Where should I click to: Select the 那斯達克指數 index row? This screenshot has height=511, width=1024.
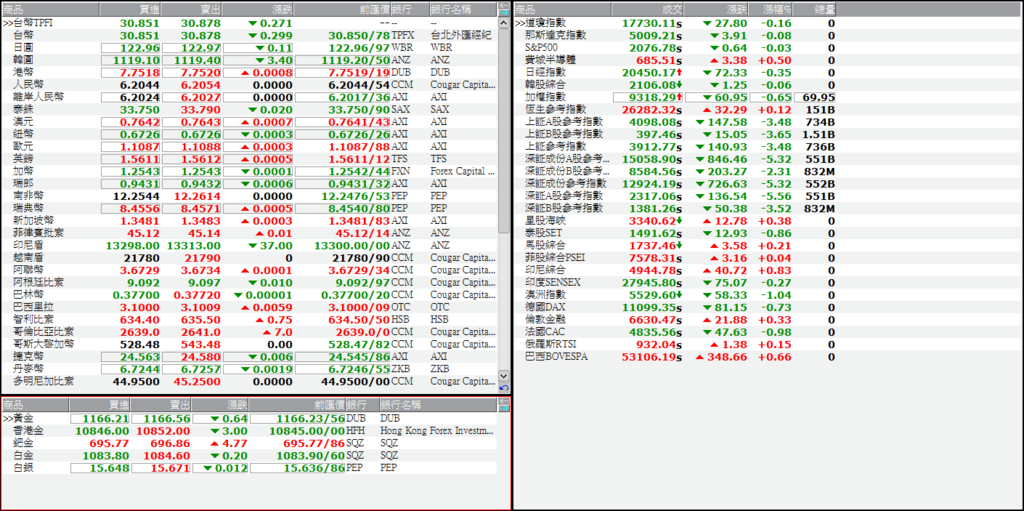(x=675, y=35)
